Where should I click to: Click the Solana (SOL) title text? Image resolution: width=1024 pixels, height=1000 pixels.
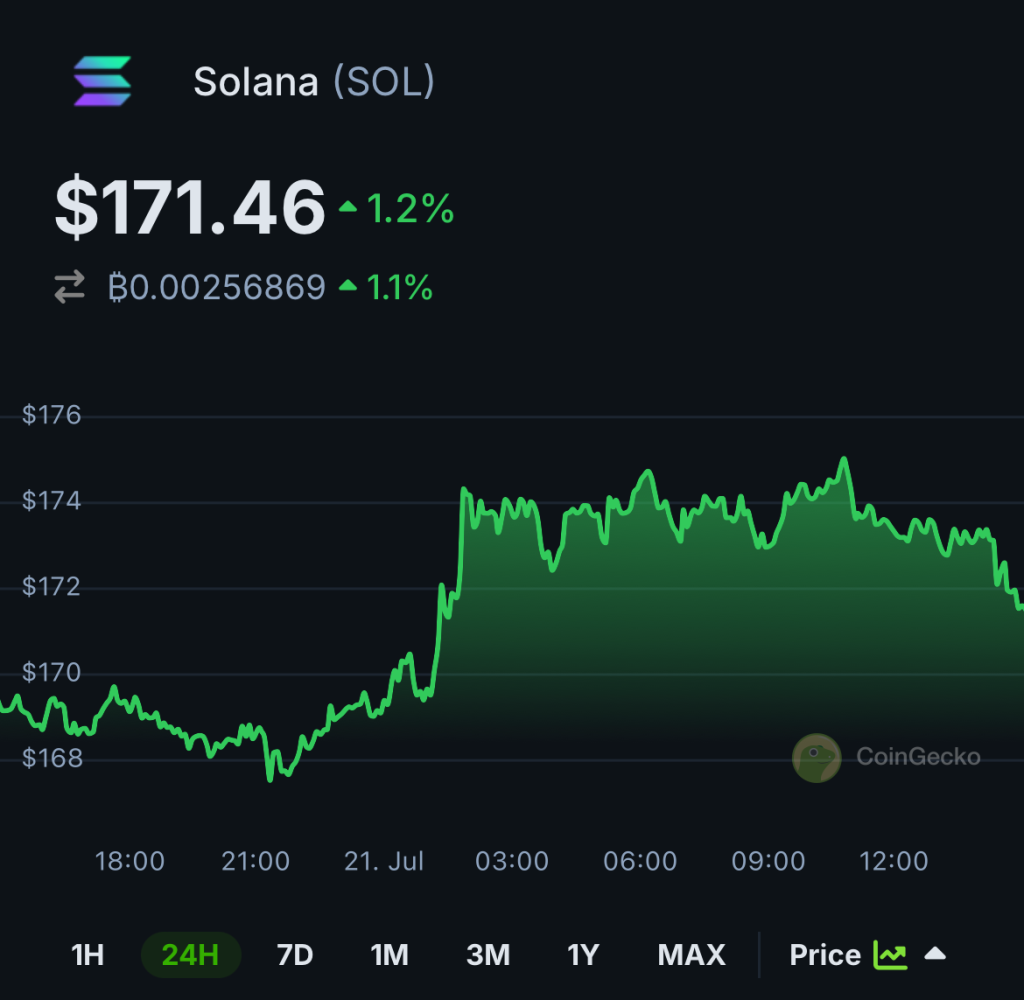click(314, 82)
